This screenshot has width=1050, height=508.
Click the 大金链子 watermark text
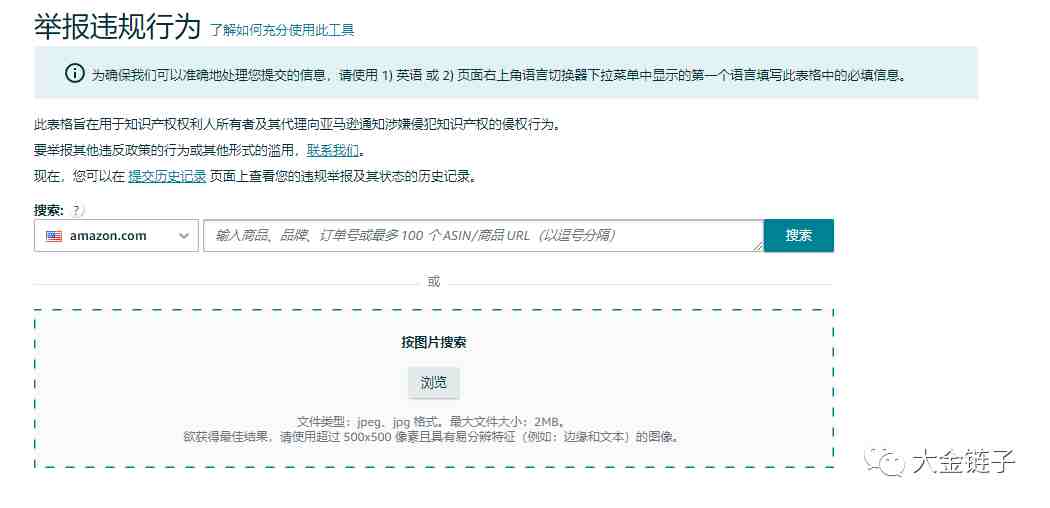(963, 461)
